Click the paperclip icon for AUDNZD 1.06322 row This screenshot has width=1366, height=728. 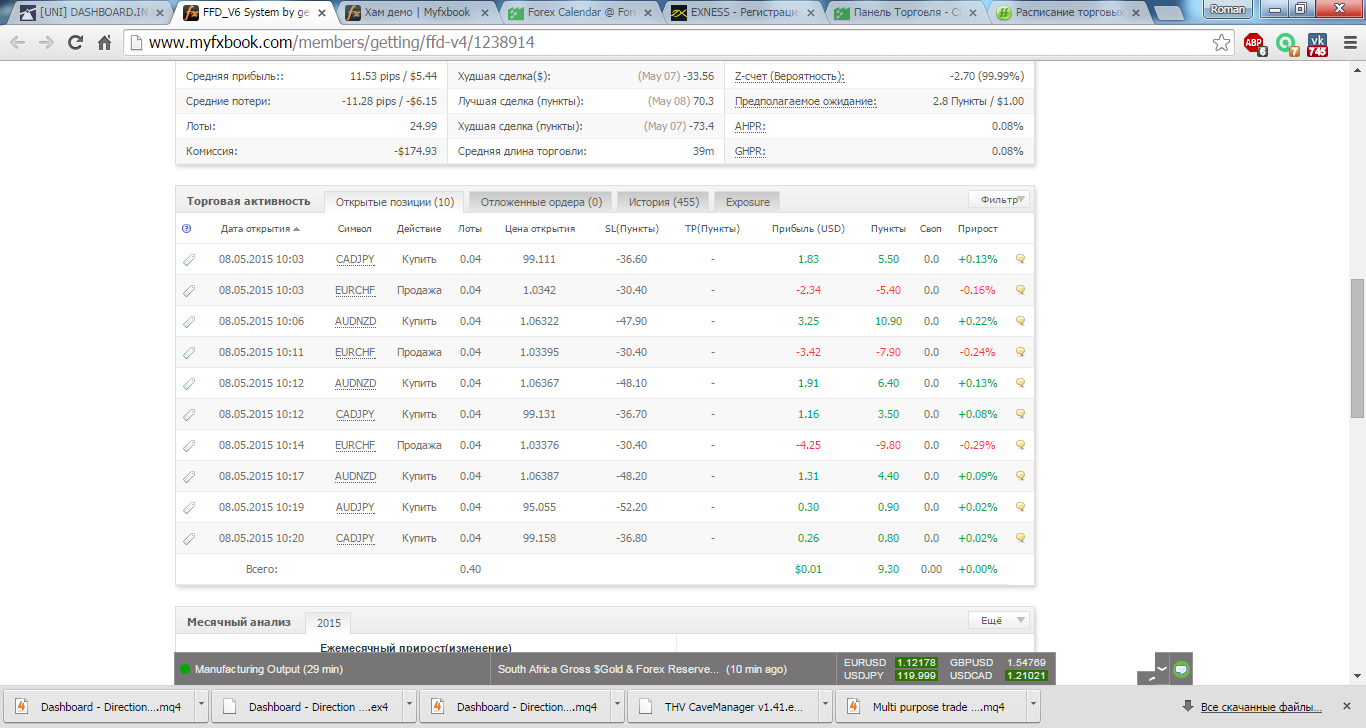pyautogui.click(x=189, y=321)
